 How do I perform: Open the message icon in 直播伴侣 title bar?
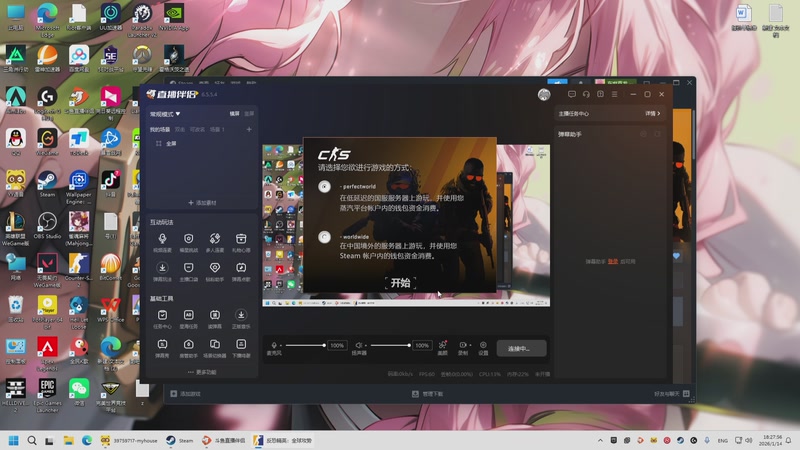point(571,94)
